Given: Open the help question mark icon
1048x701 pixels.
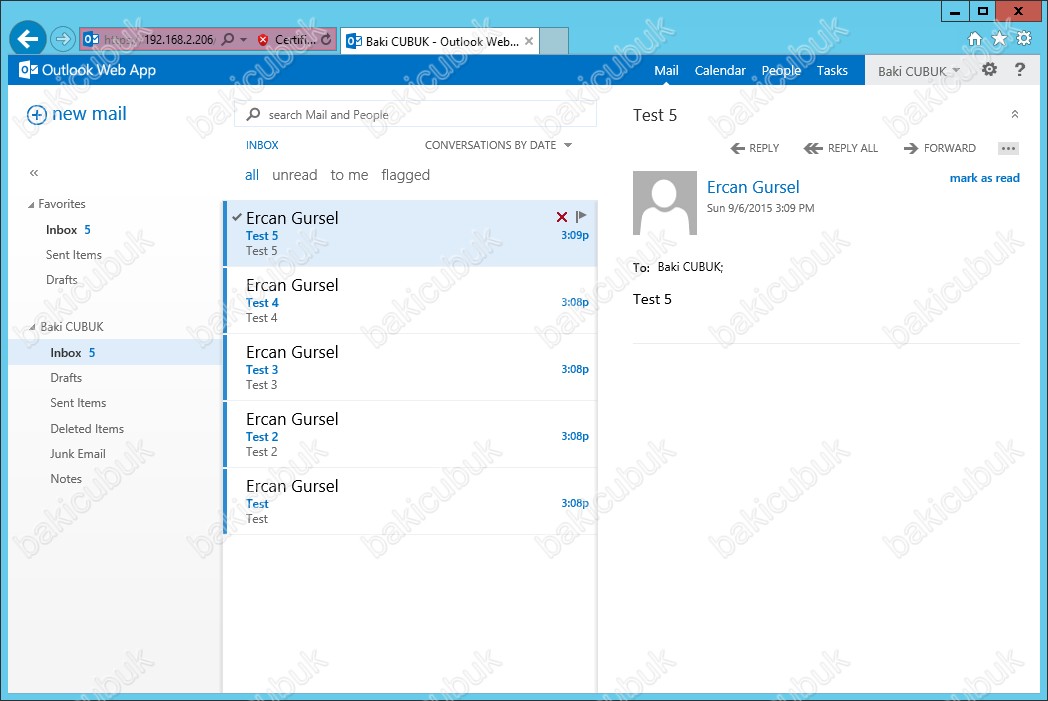Looking at the screenshot, I should pos(1019,69).
